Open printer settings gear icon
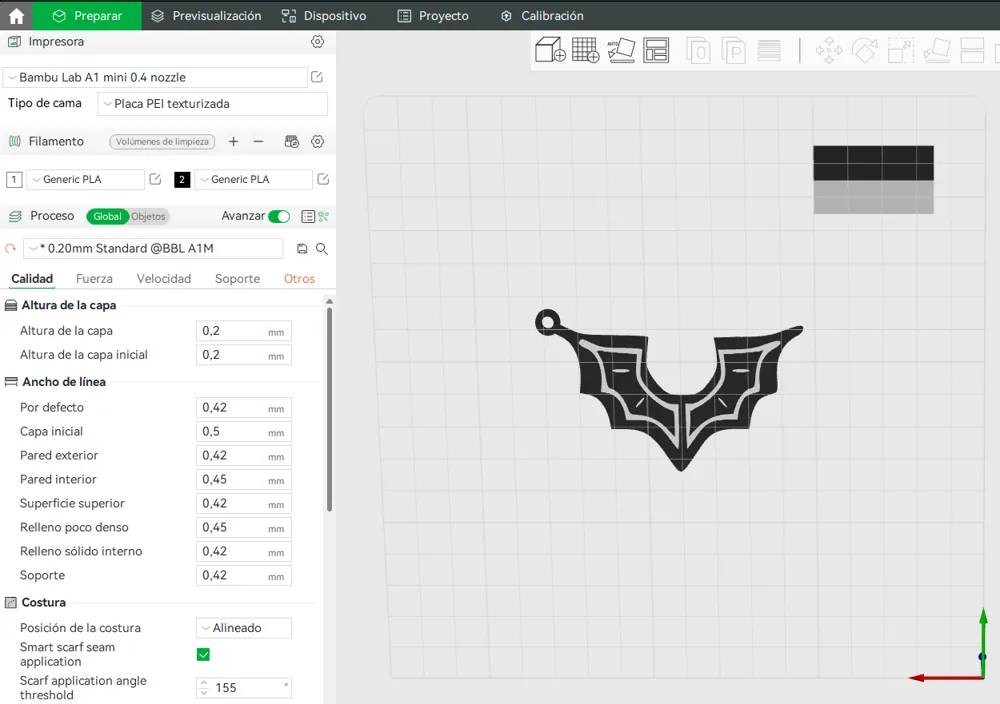Viewport: 1000px width, 704px height. pos(317,41)
